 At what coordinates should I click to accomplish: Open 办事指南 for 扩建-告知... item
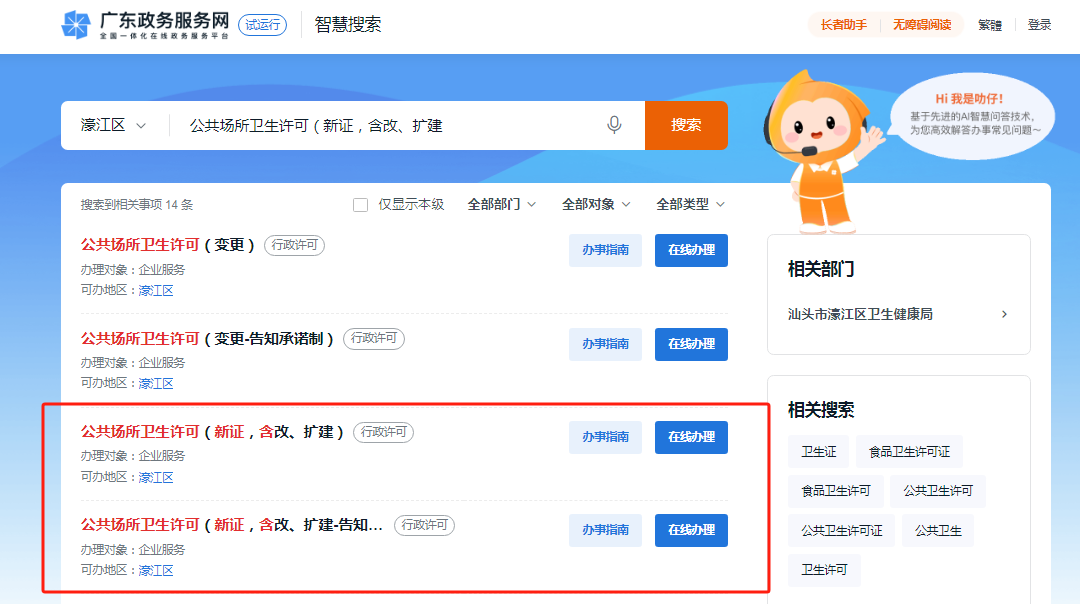pyautogui.click(x=605, y=530)
